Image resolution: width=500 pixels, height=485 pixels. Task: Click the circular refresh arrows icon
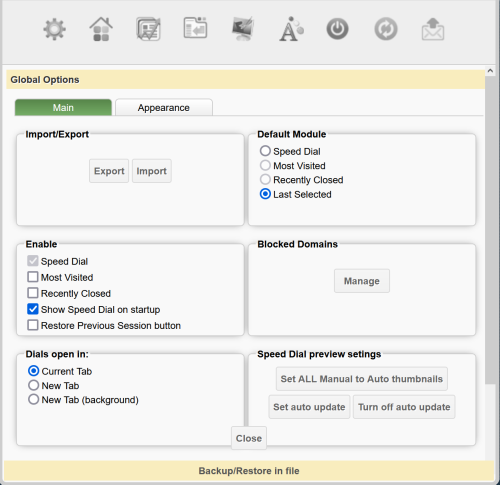pyautogui.click(x=386, y=29)
